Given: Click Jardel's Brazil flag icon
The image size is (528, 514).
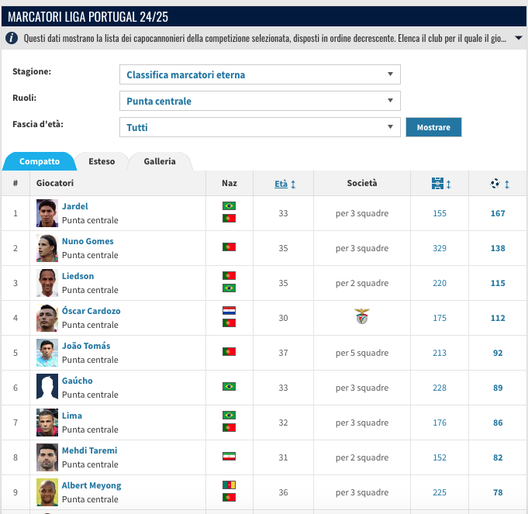Looking at the screenshot, I should 229,206.
